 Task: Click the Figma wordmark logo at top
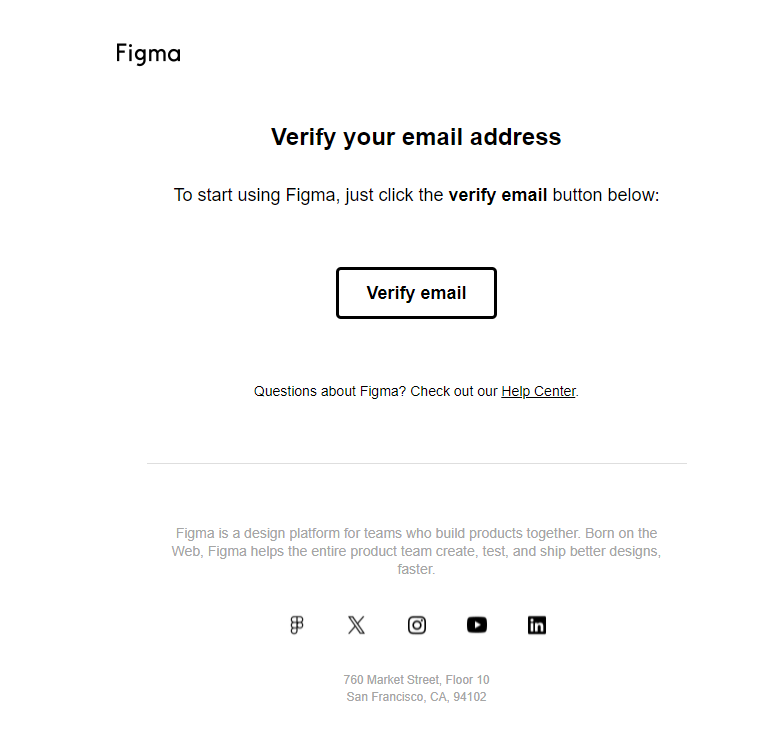[x=148, y=53]
